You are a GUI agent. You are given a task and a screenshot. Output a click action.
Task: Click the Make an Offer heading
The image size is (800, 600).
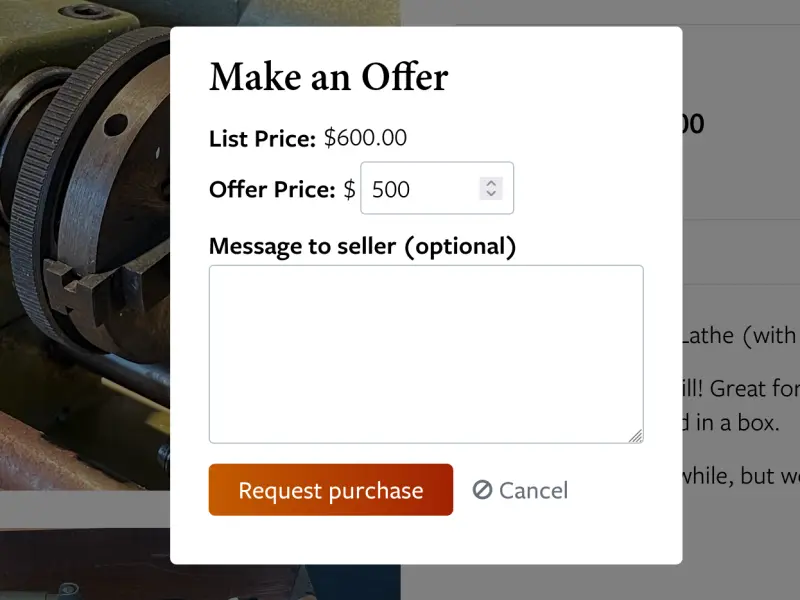329,77
